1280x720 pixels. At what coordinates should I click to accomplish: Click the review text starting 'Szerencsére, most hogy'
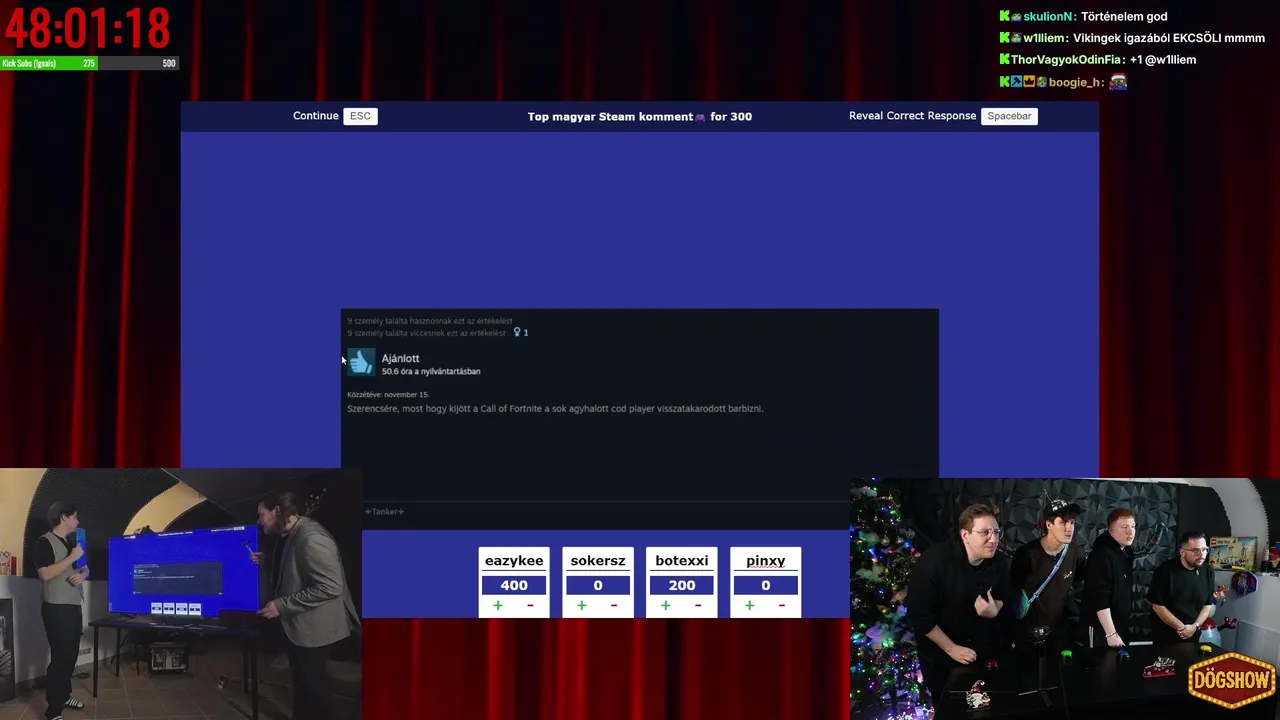click(x=555, y=408)
